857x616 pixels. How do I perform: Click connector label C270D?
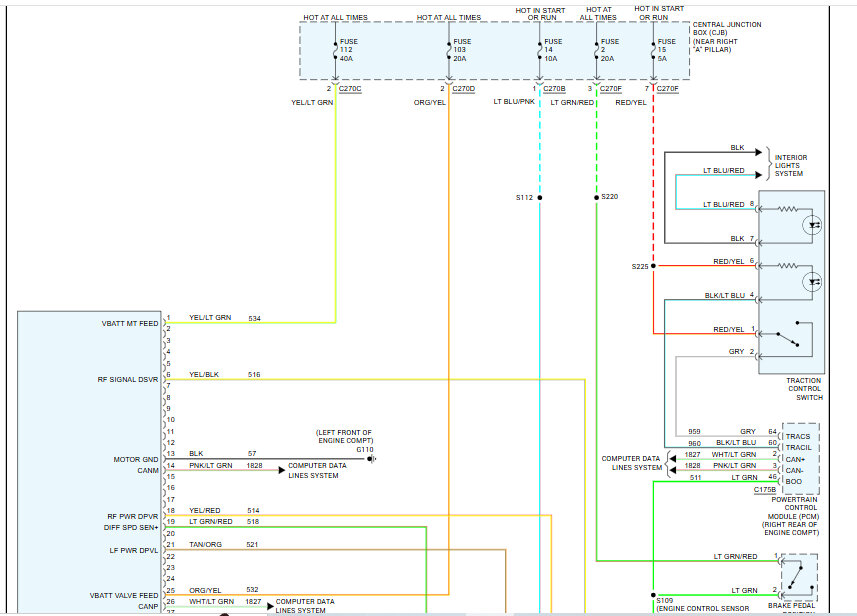[463, 89]
